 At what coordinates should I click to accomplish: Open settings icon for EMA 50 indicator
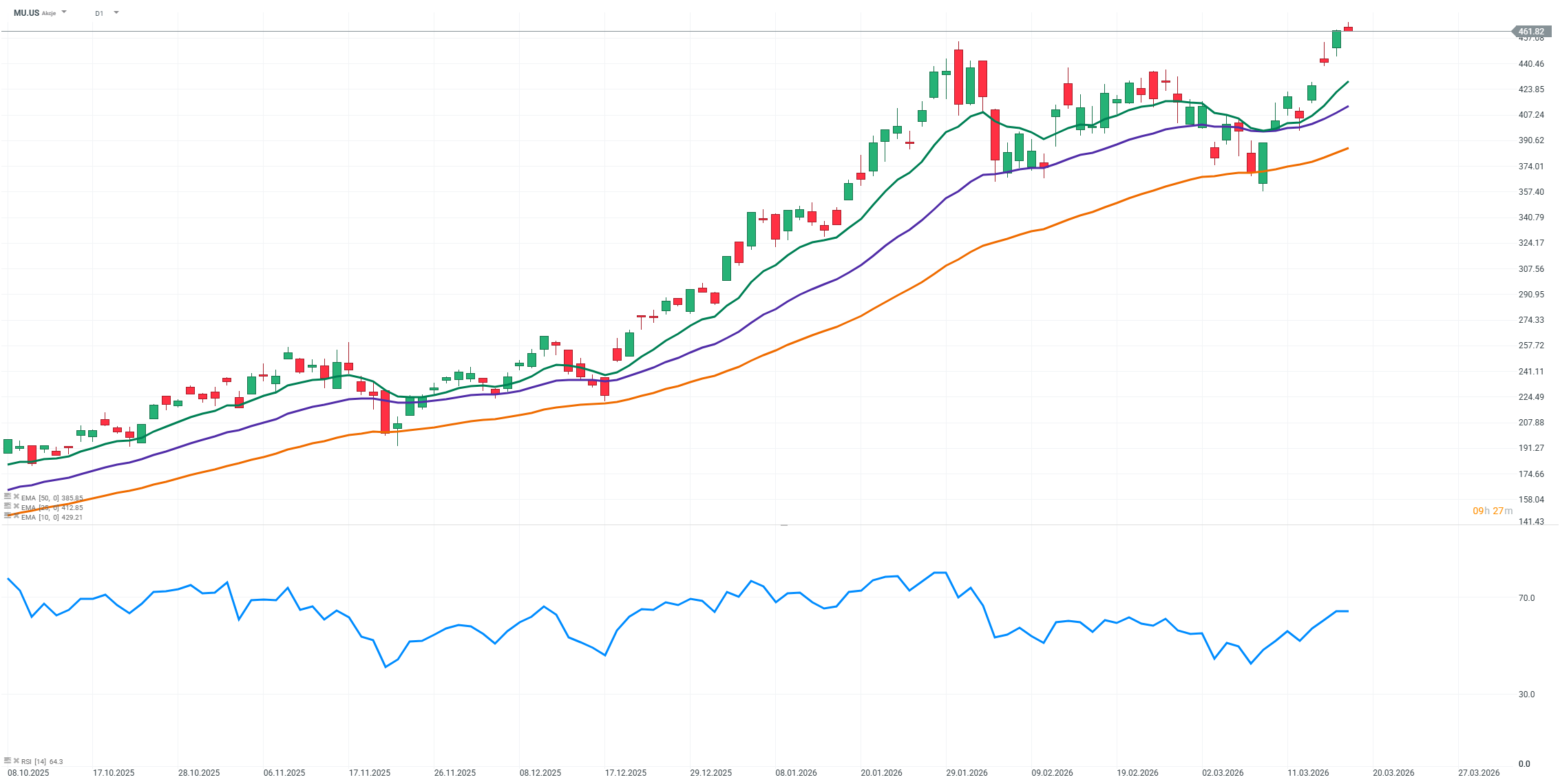pos(8,496)
